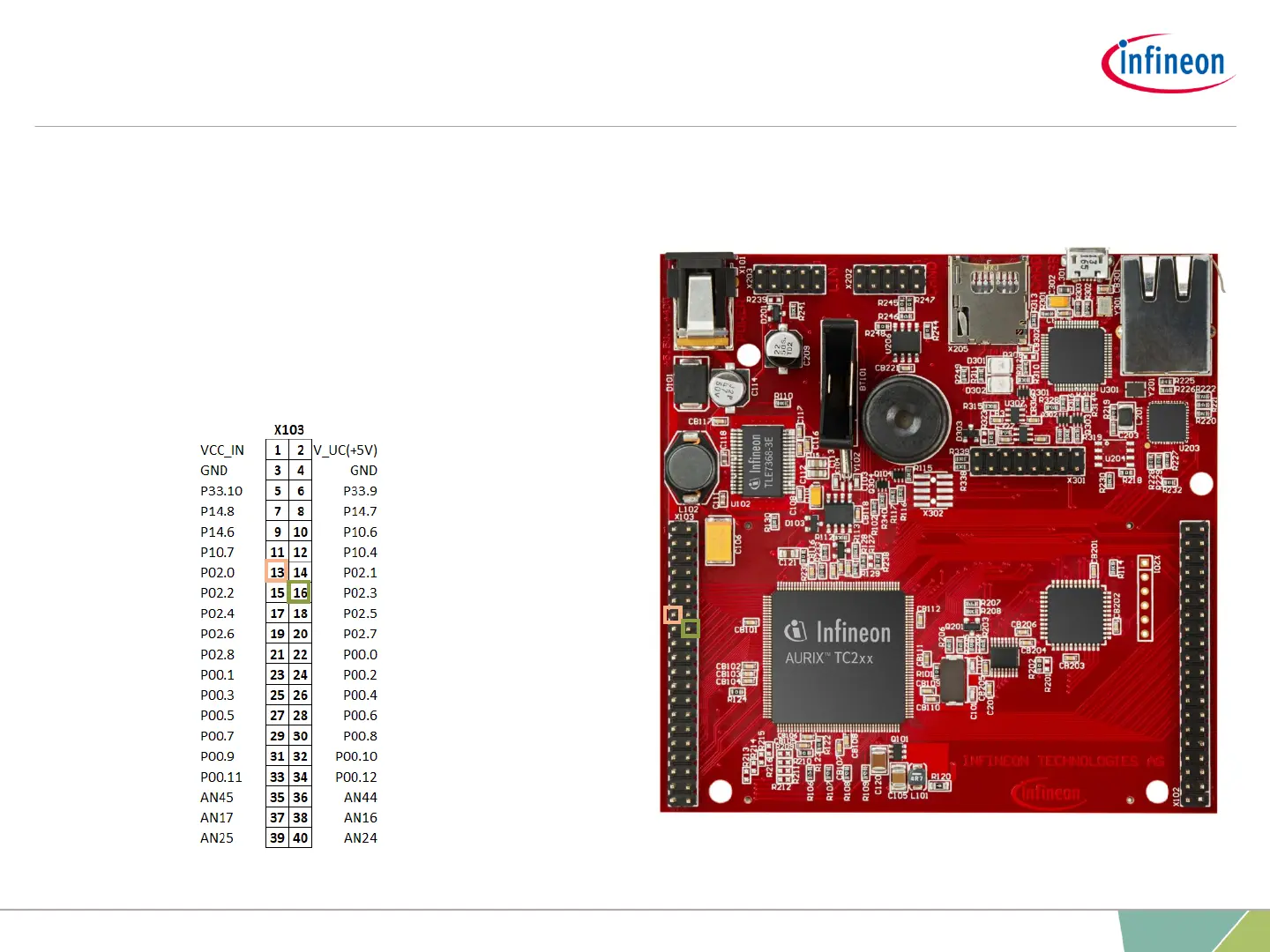This screenshot has width=1270, height=952.
Task: Select the P10.7 signal name
Action: click(x=217, y=552)
